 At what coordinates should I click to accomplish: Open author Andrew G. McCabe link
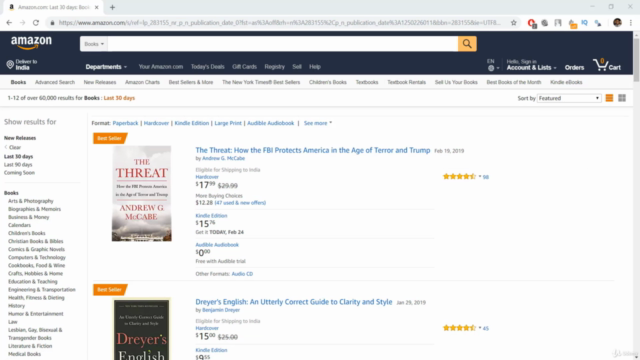[x=223, y=158]
